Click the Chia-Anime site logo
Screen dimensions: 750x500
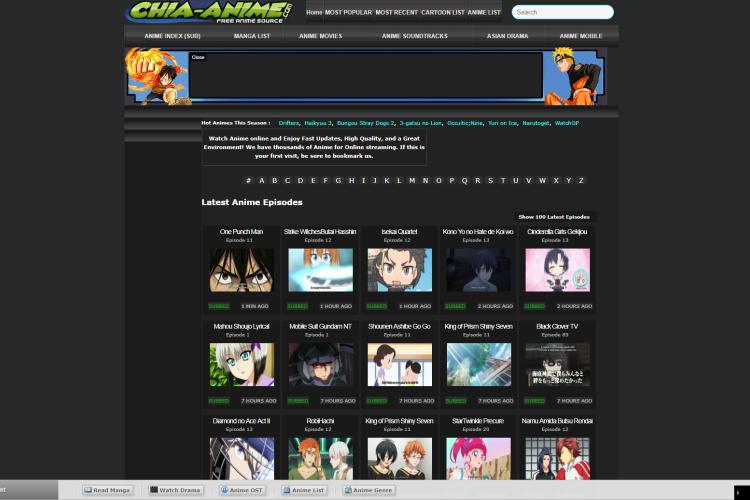[210, 12]
